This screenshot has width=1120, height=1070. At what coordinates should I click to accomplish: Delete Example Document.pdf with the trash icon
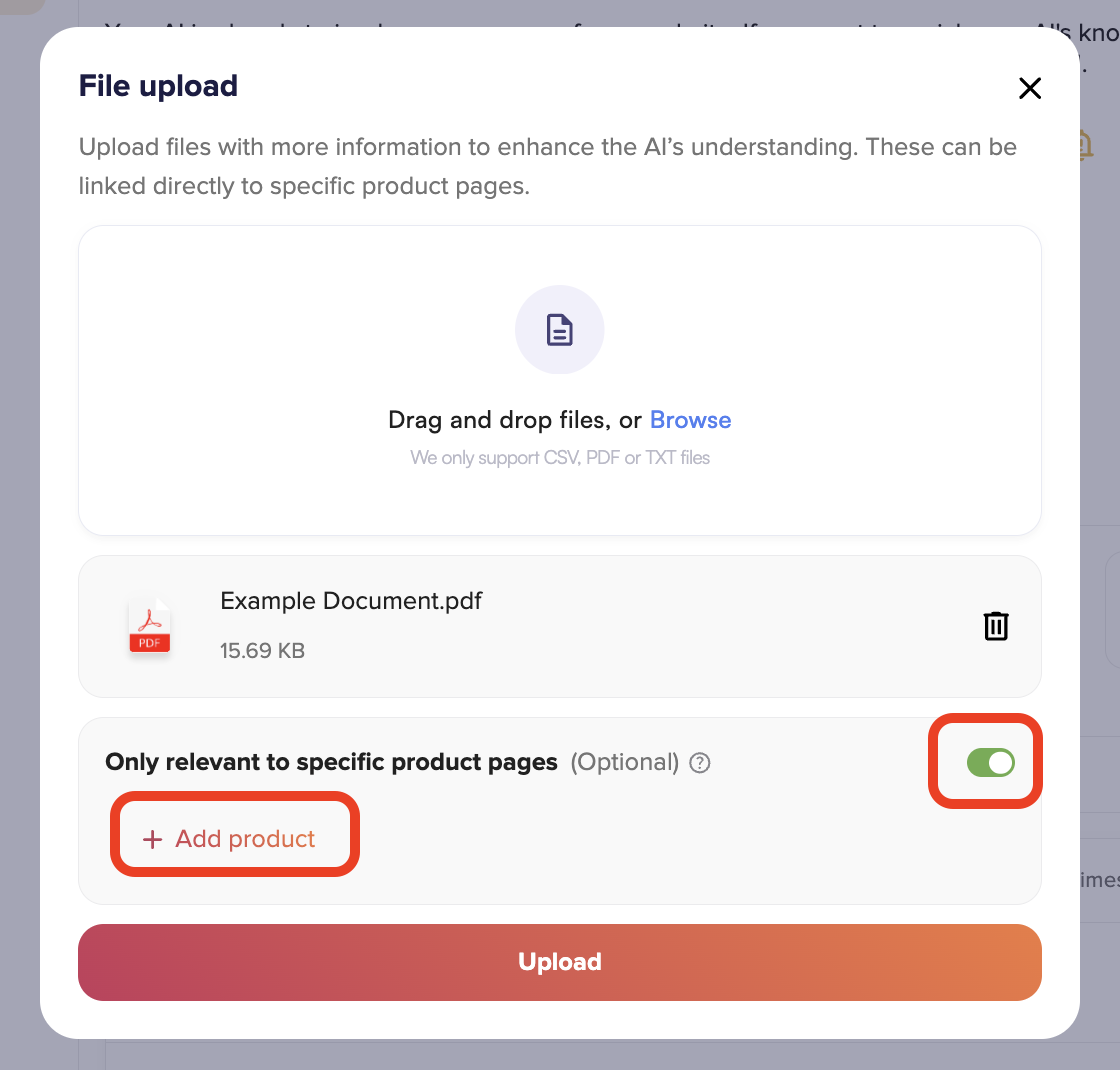coord(996,626)
